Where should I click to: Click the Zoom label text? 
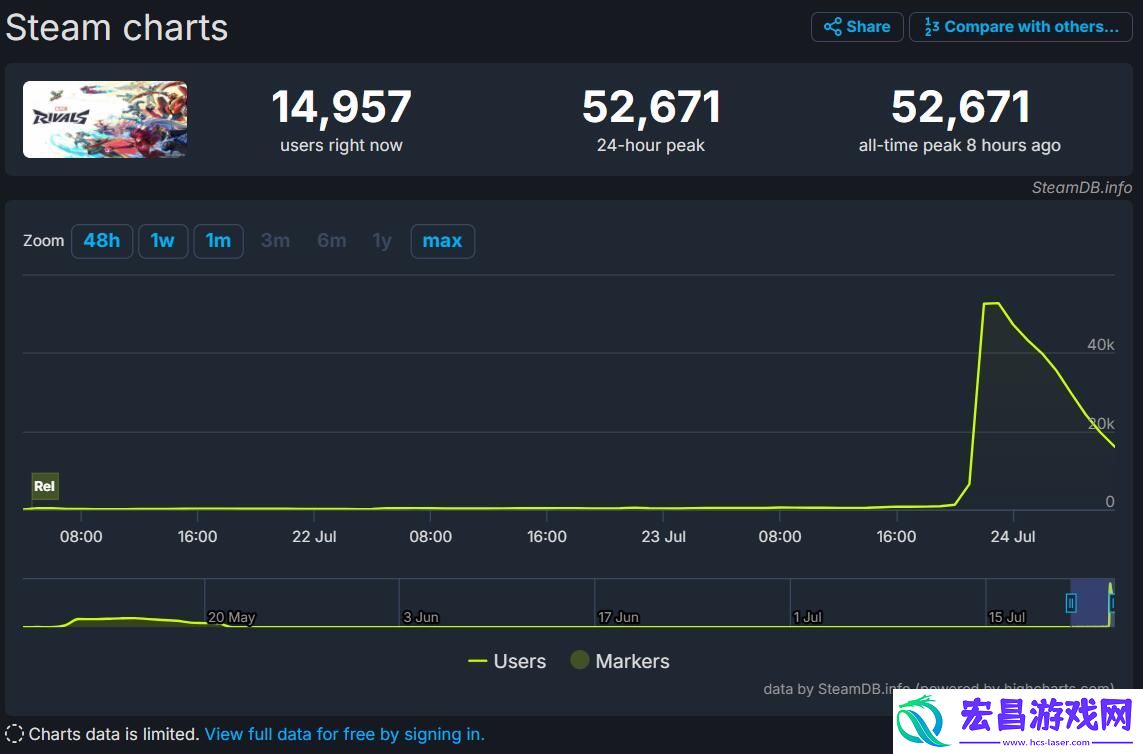coord(44,241)
